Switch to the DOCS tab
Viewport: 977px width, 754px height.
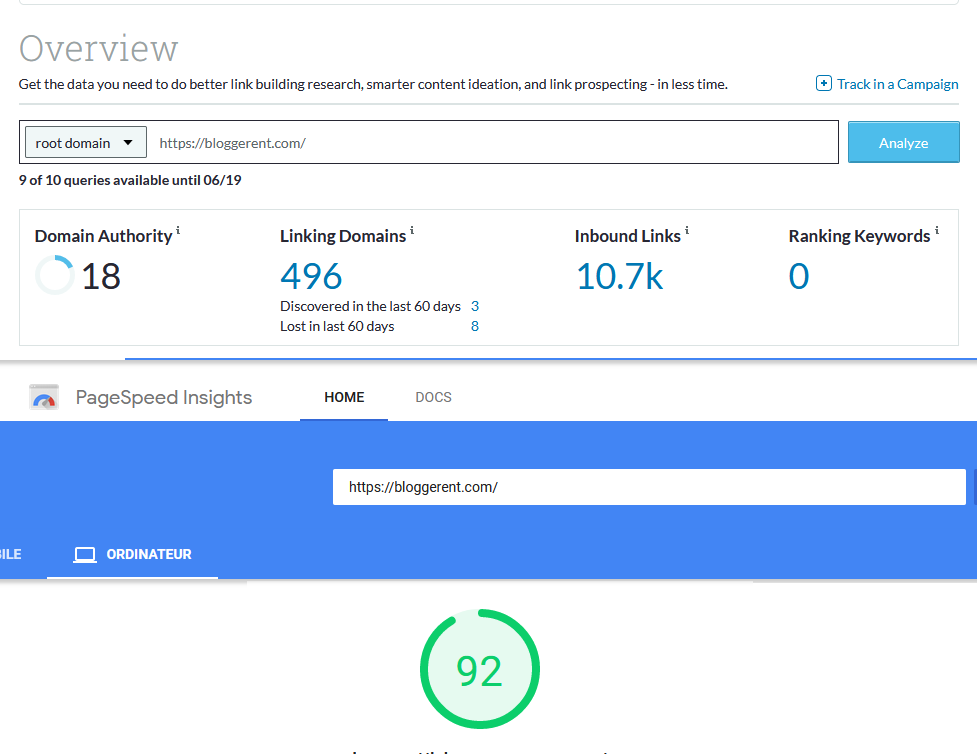click(434, 397)
